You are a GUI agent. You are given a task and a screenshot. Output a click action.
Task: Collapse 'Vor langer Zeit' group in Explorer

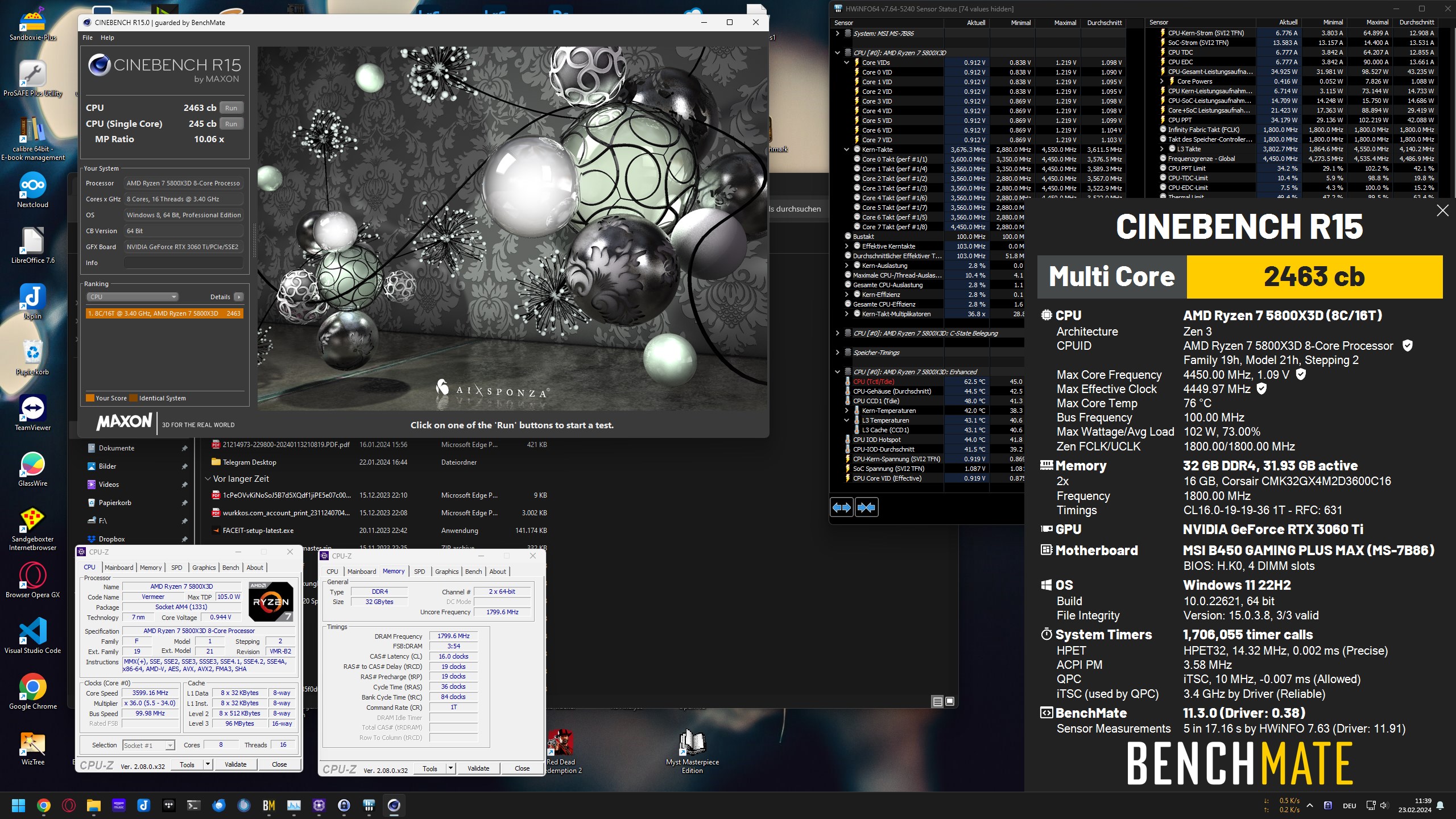208,479
